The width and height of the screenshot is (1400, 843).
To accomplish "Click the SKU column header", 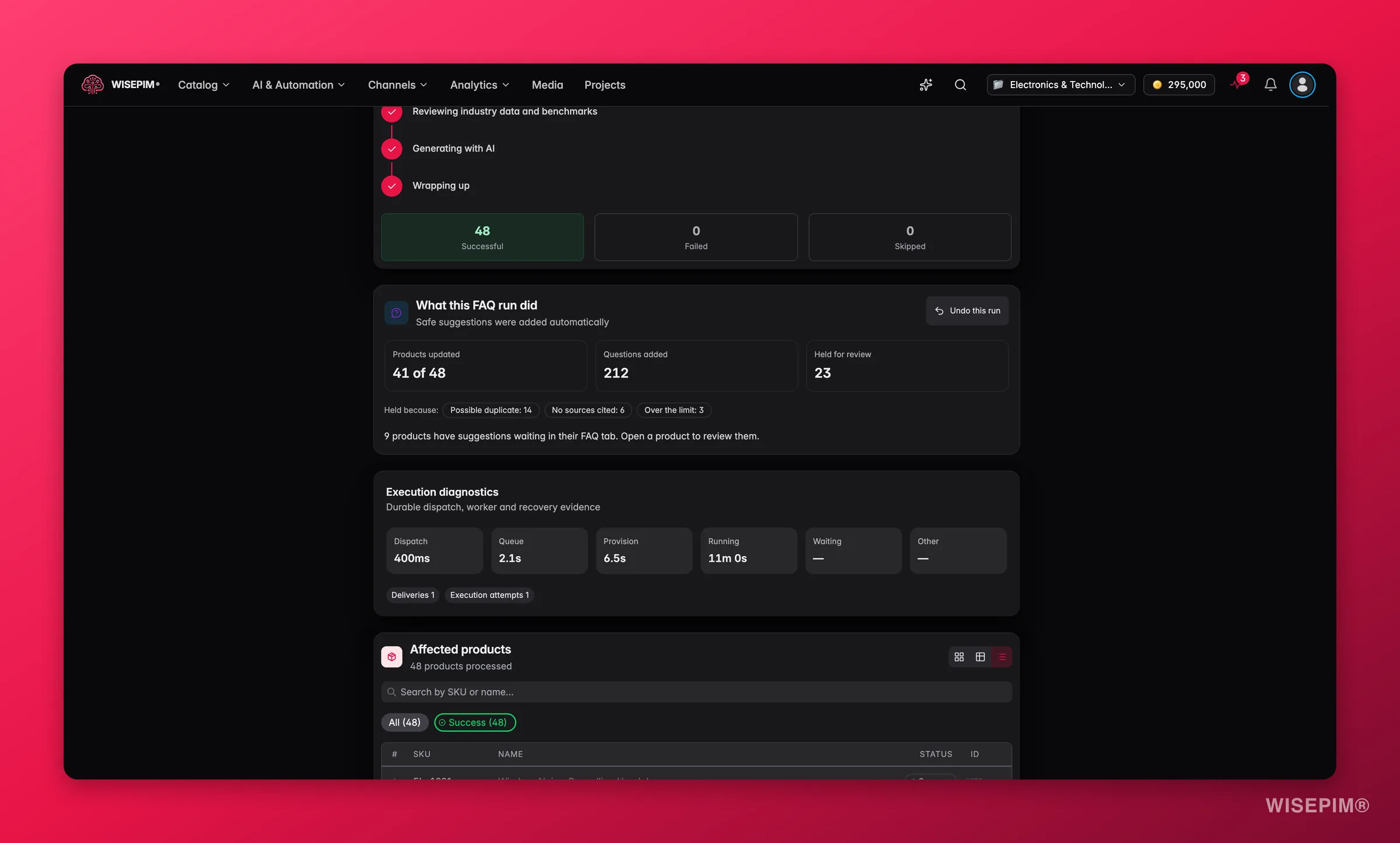I will (422, 754).
